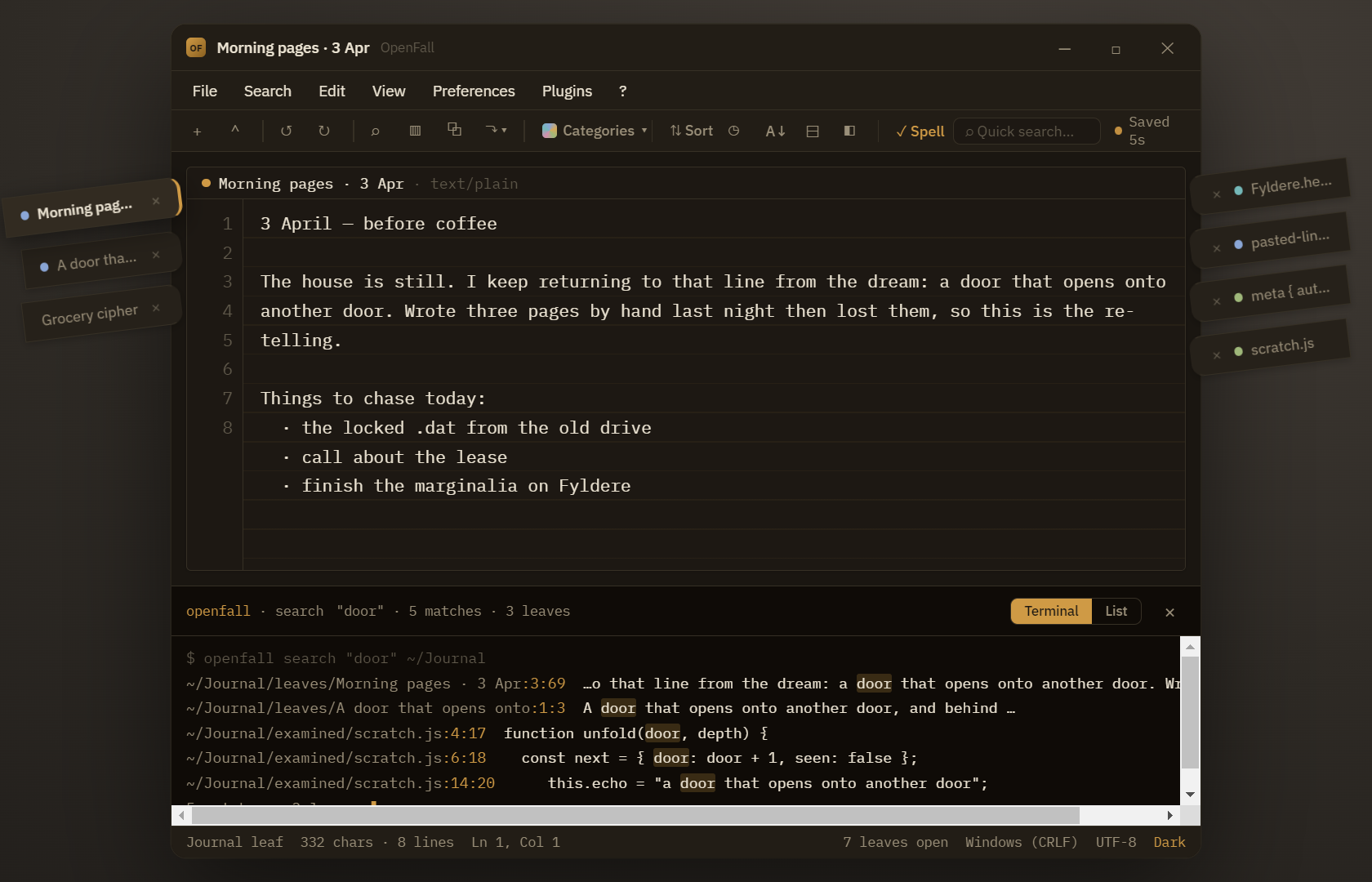Viewport: 1372px width, 882px height.
Task: Click the Sort button
Action: (691, 131)
